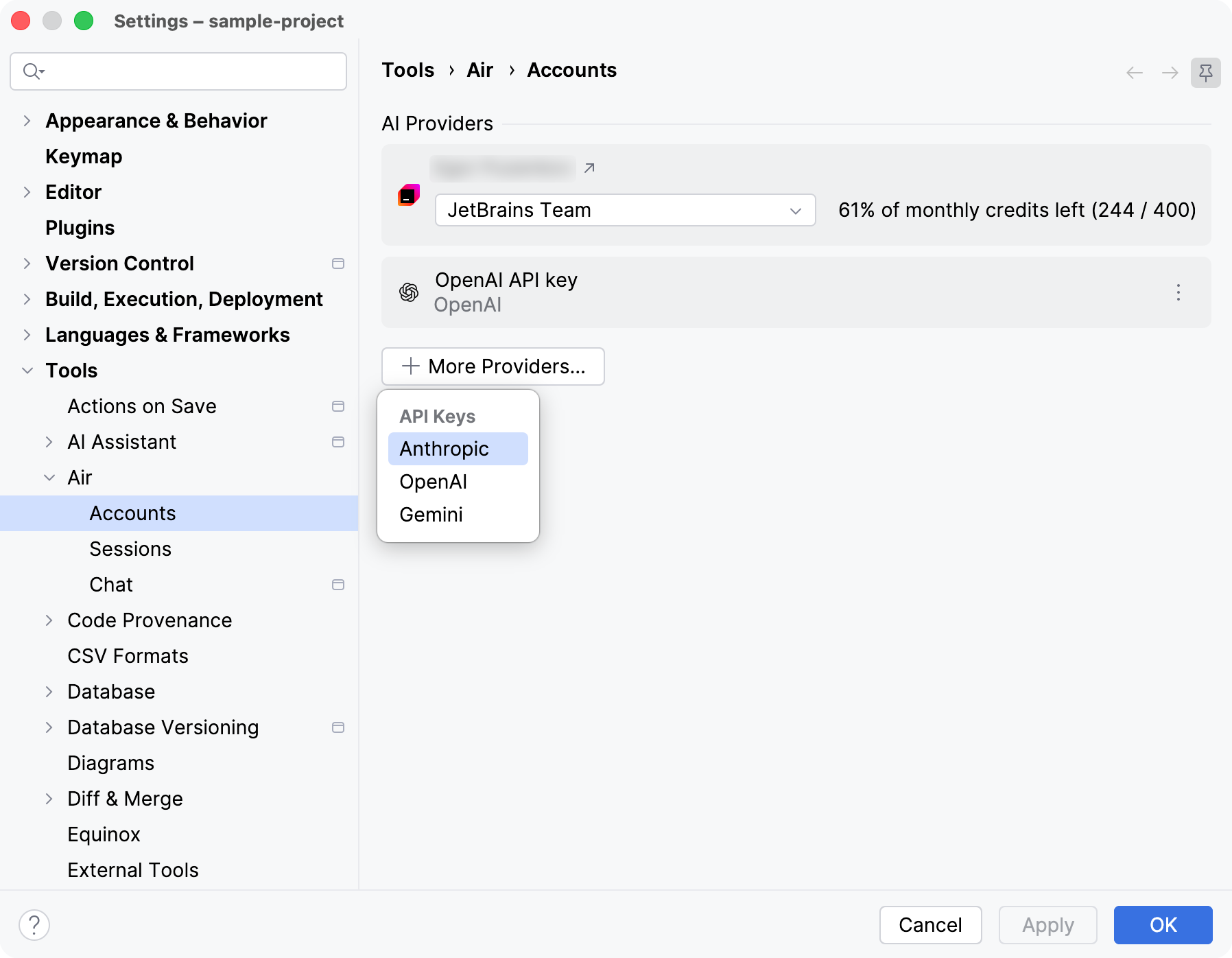
Task: Click the More Providers... button
Action: pyautogui.click(x=493, y=366)
